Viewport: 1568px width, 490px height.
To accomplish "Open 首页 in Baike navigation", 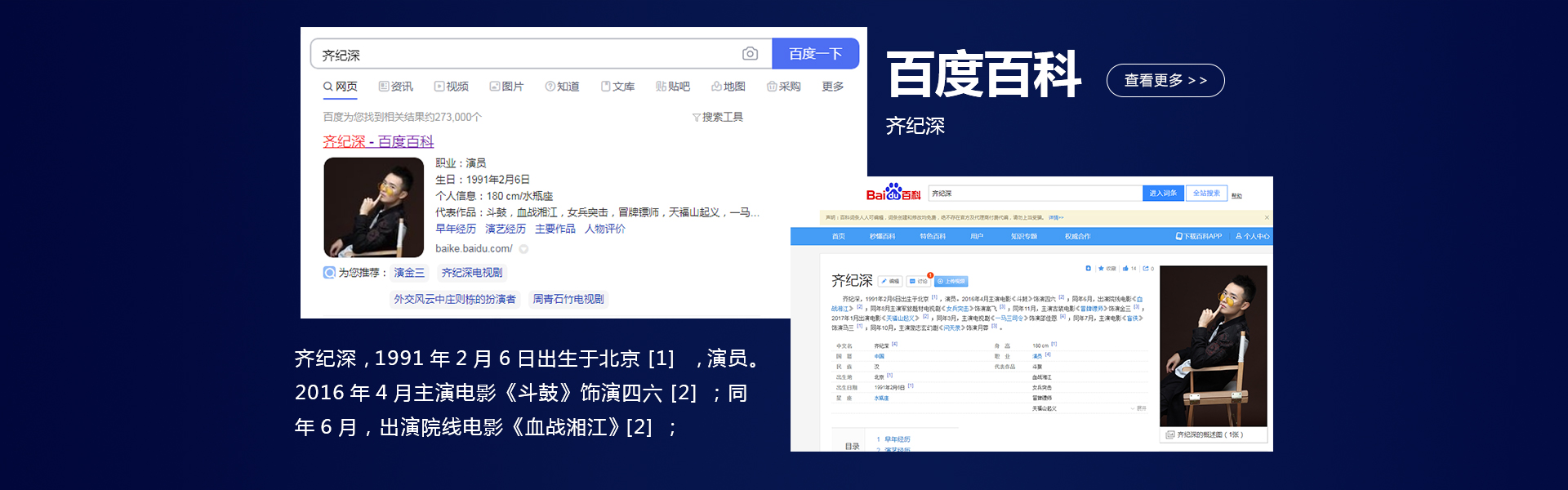I will coord(839,236).
